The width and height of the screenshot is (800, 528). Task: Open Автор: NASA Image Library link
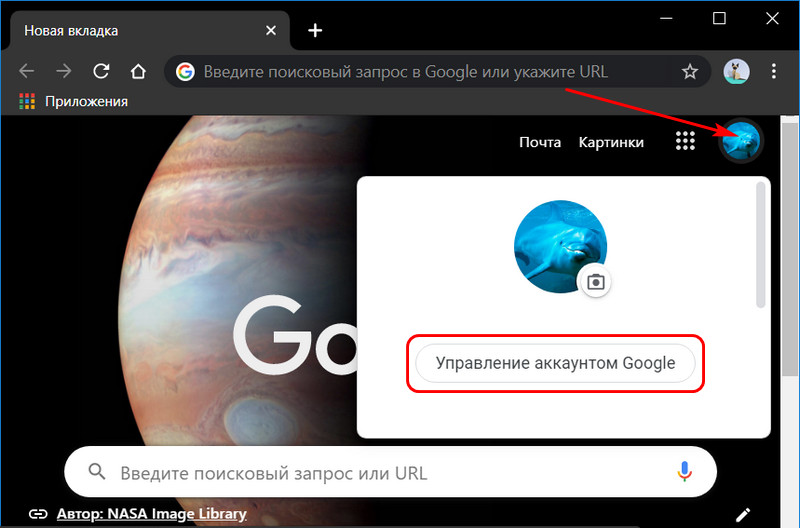152,514
